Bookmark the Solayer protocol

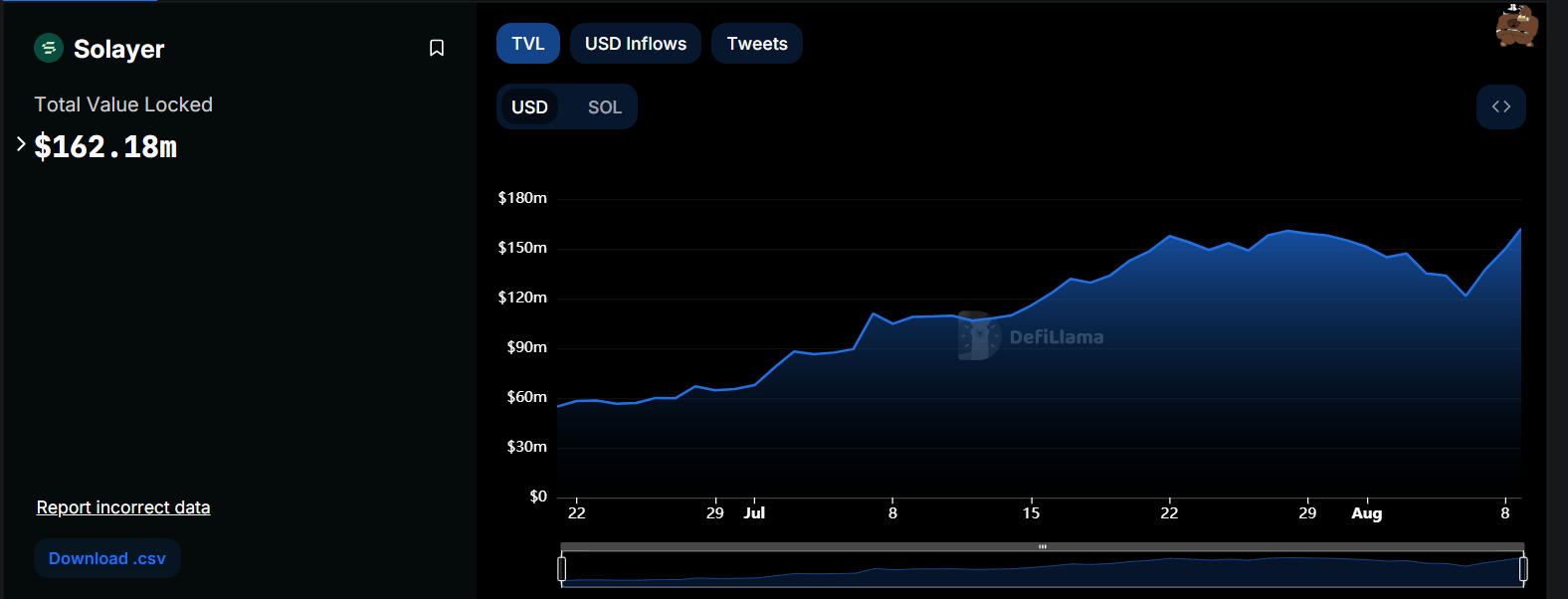436,48
